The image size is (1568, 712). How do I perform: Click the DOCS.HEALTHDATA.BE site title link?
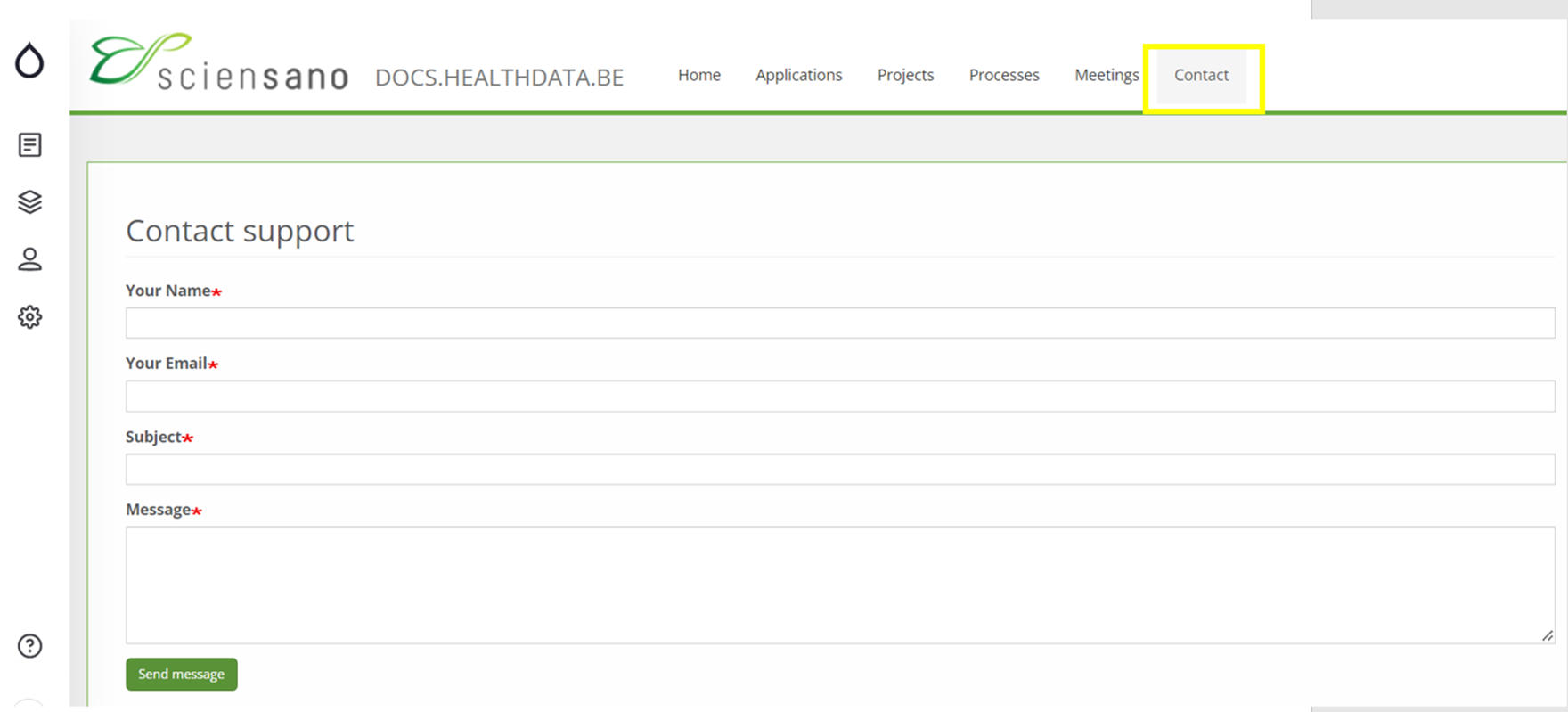pos(499,78)
